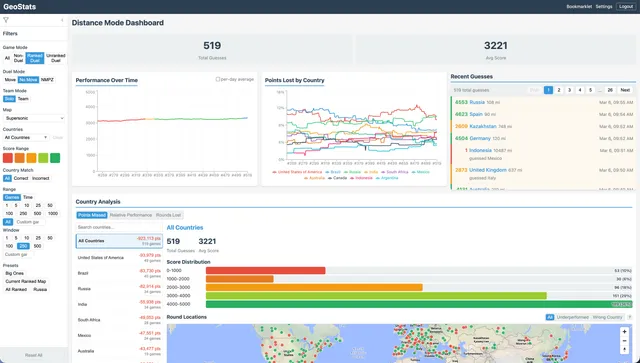640x363 pixels.
Task: Open Bookmarklet in the top bar
Action: pos(579,7)
